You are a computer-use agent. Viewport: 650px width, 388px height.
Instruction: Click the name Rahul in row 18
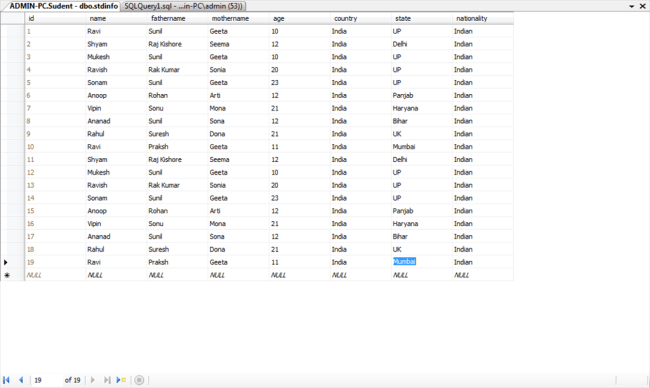[x=116, y=249]
